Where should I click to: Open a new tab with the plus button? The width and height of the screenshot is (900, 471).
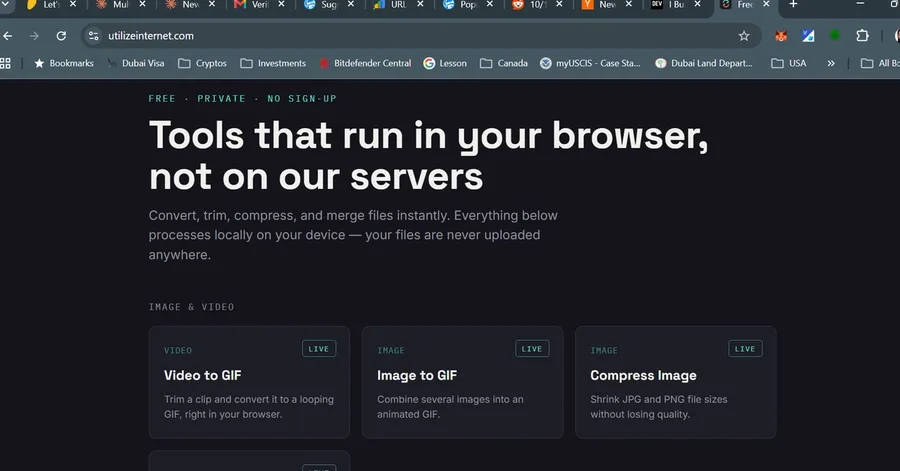click(793, 5)
